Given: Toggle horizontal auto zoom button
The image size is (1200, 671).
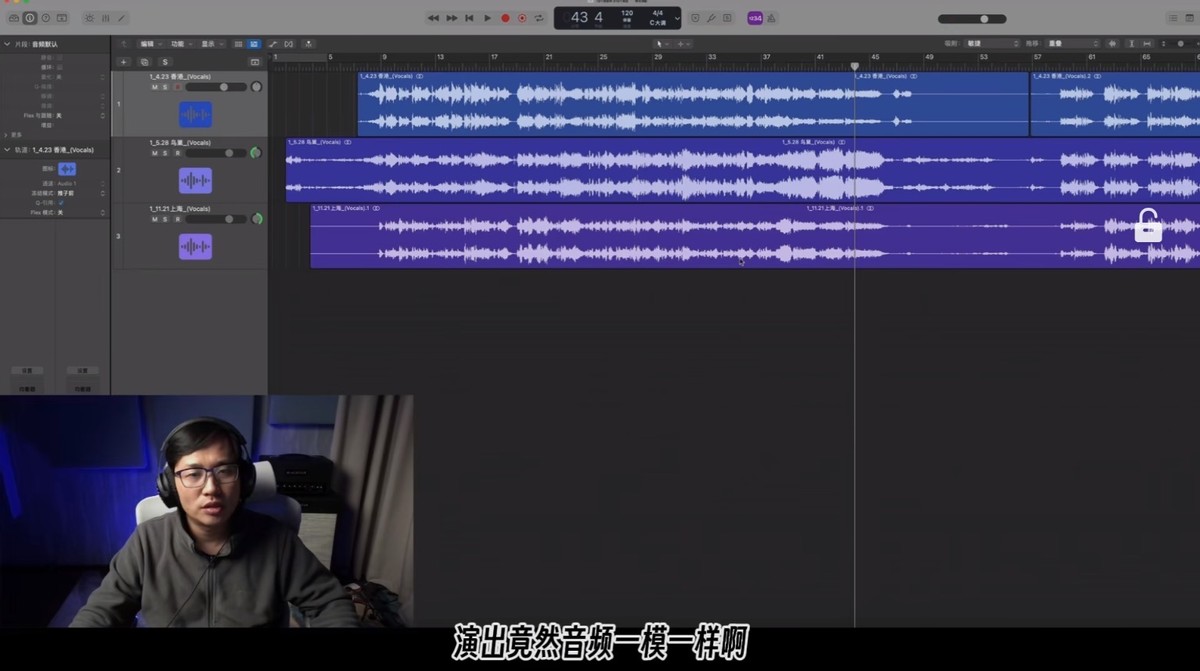Looking at the screenshot, I should pos(1147,44).
